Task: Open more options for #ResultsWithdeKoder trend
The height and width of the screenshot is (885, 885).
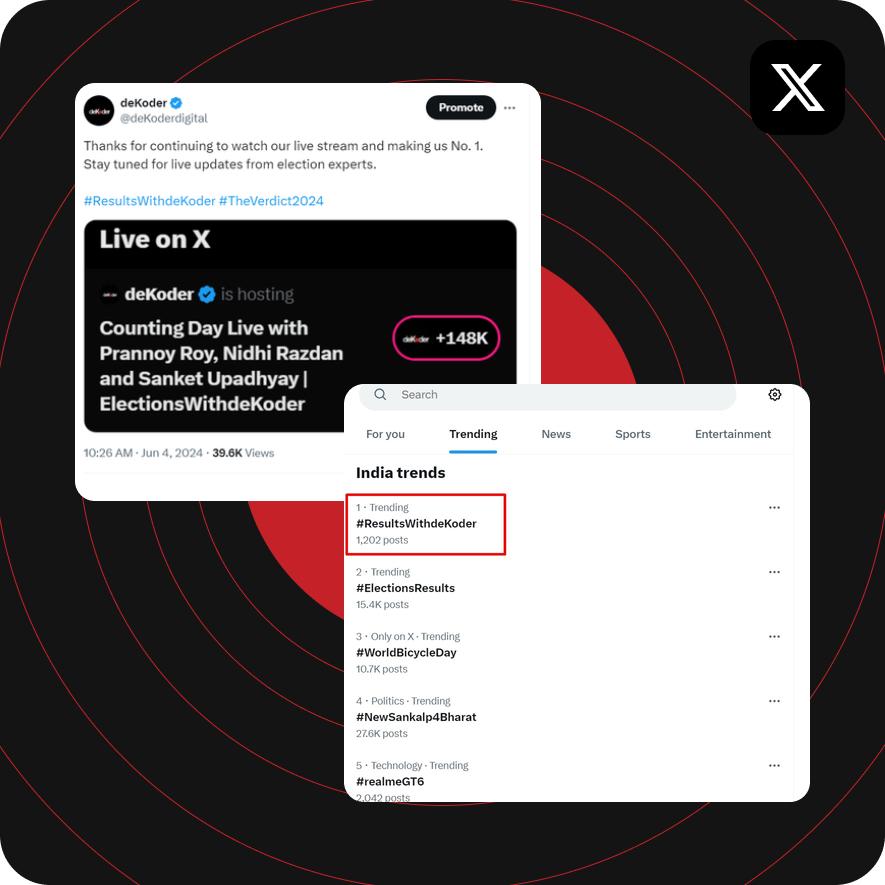Action: [x=774, y=507]
